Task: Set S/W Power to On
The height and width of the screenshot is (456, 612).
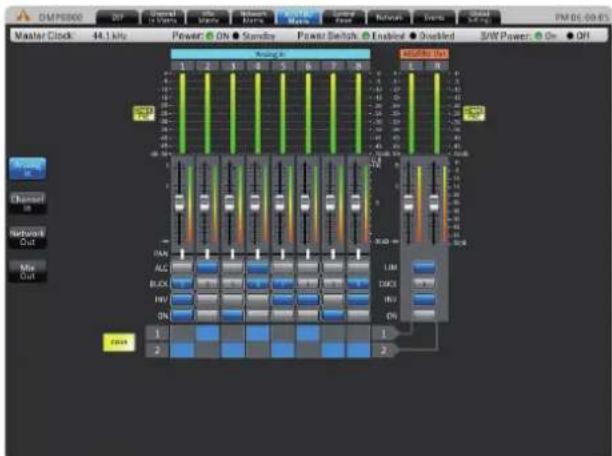Action: [539, 36]
